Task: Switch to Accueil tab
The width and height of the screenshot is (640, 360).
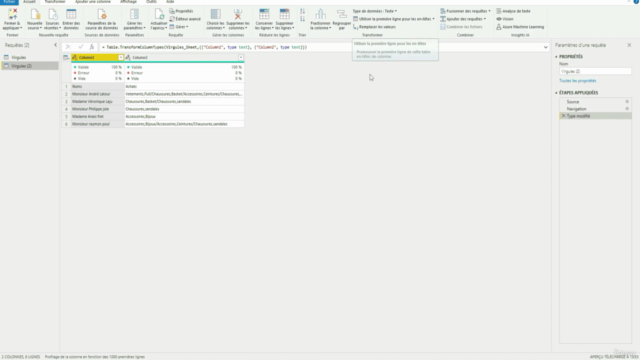Action: click(29, 2)
